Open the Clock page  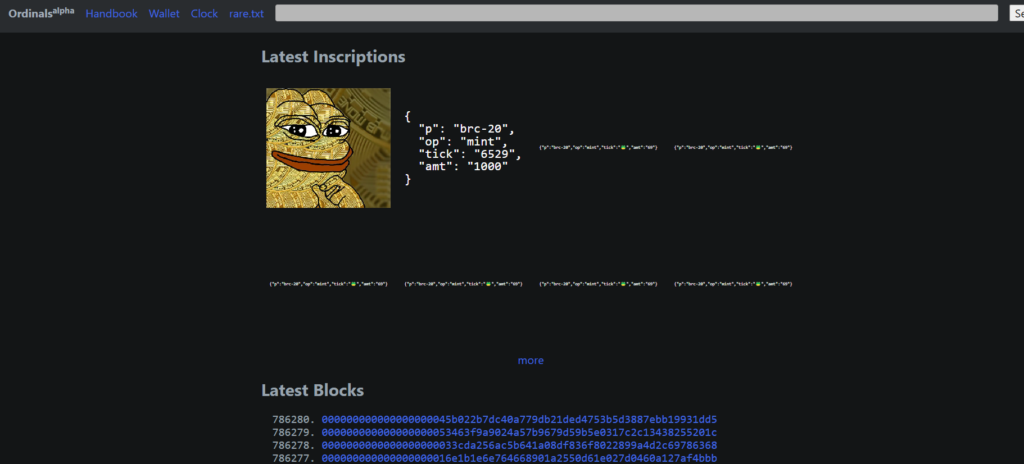[204, 14]
